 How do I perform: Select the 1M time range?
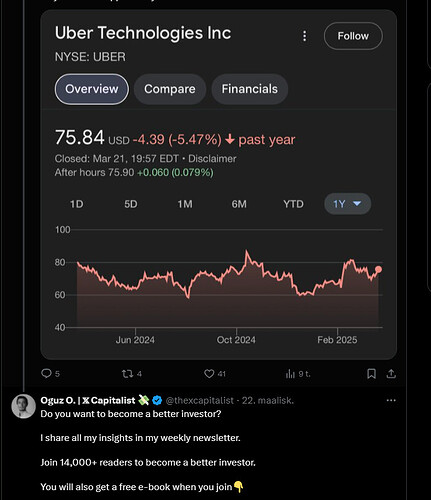click(185, 204)
